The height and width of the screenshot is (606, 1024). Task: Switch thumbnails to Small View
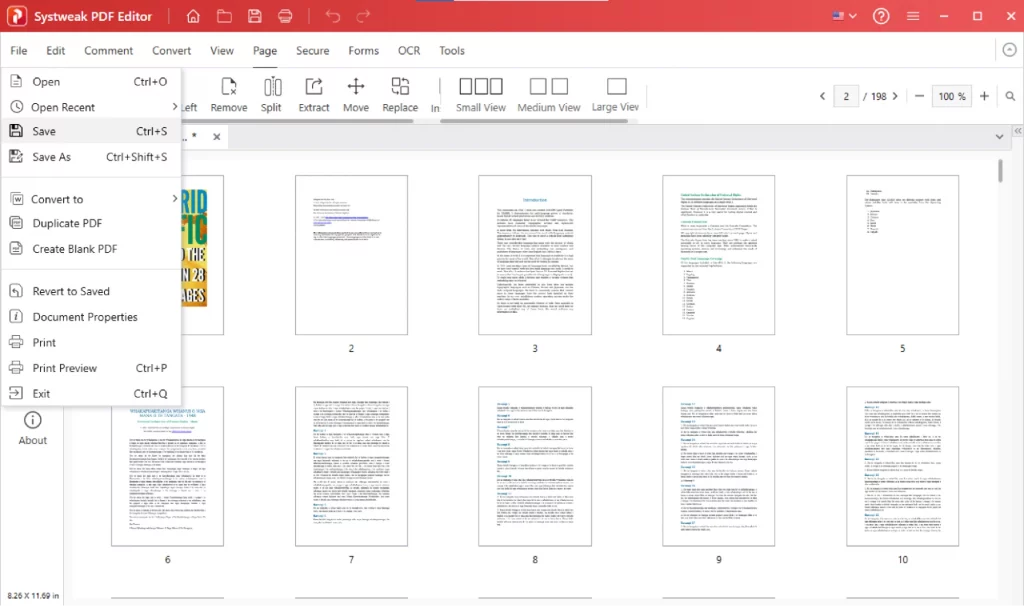479,93
